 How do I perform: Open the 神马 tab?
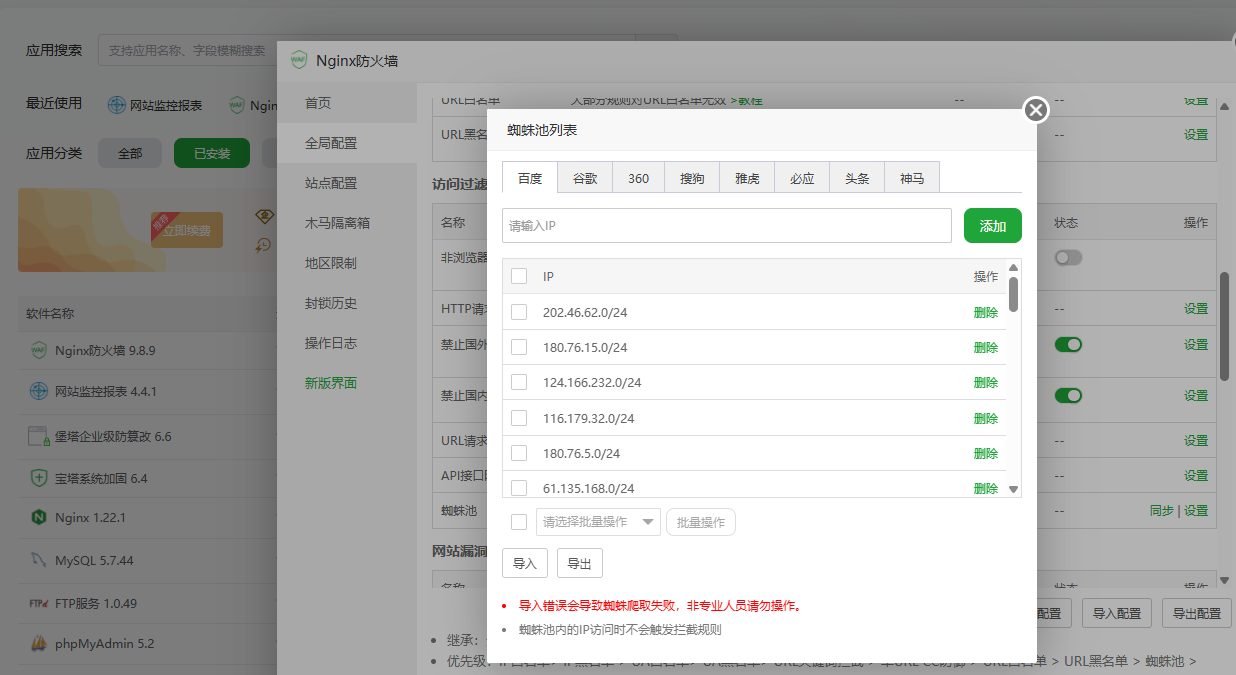tap(912, 178)
